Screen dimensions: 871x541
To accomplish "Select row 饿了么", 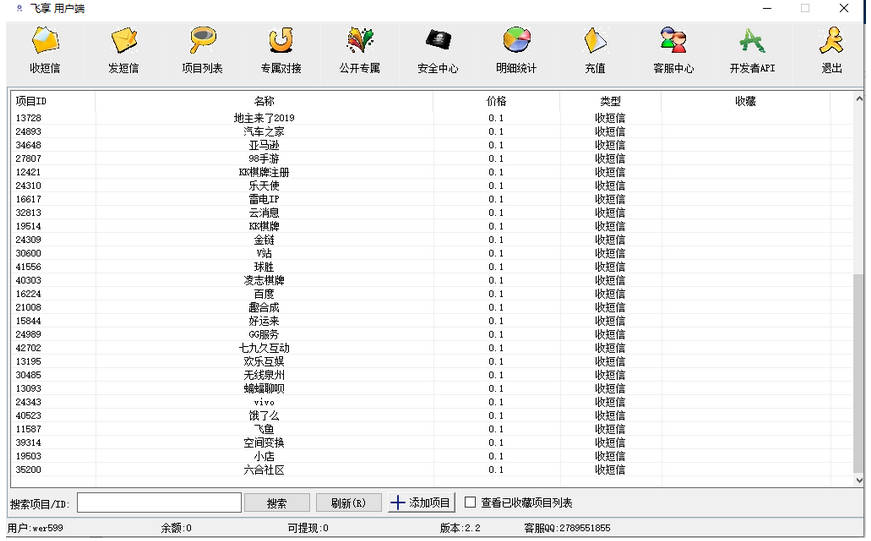I will click(432, 415).
